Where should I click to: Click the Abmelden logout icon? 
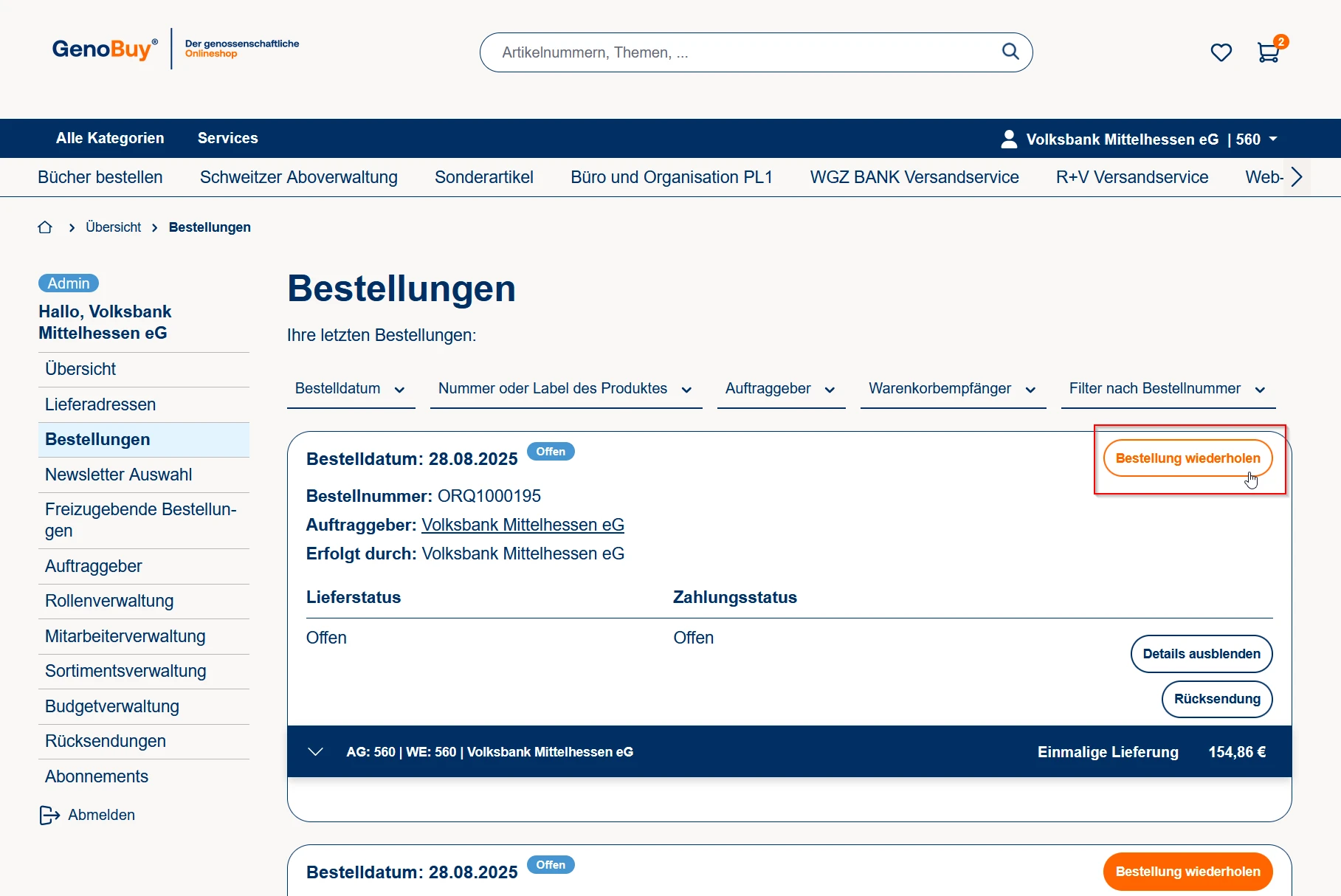pos(49,815)
